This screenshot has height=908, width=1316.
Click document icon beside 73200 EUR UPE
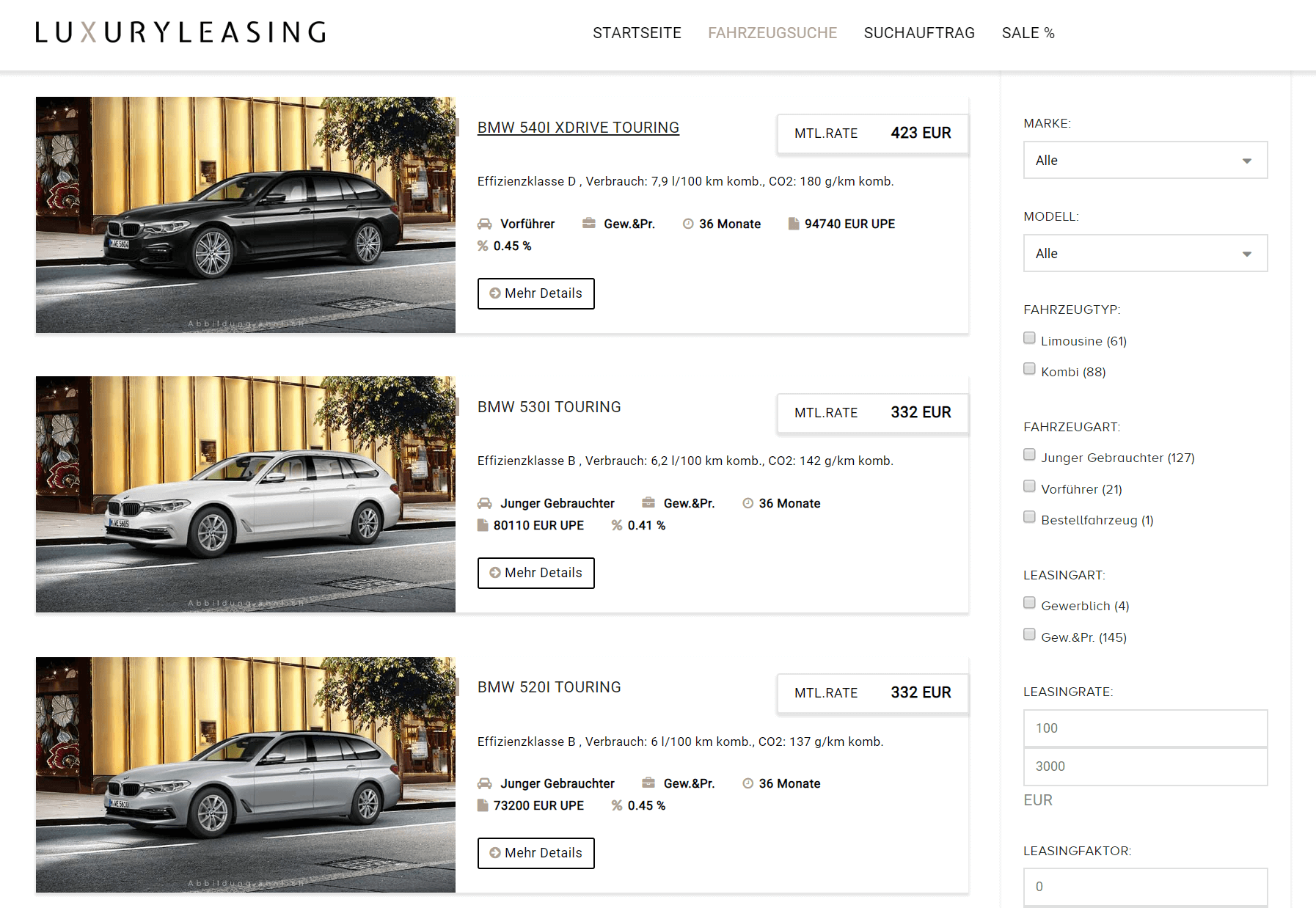[x=483, y=805]
